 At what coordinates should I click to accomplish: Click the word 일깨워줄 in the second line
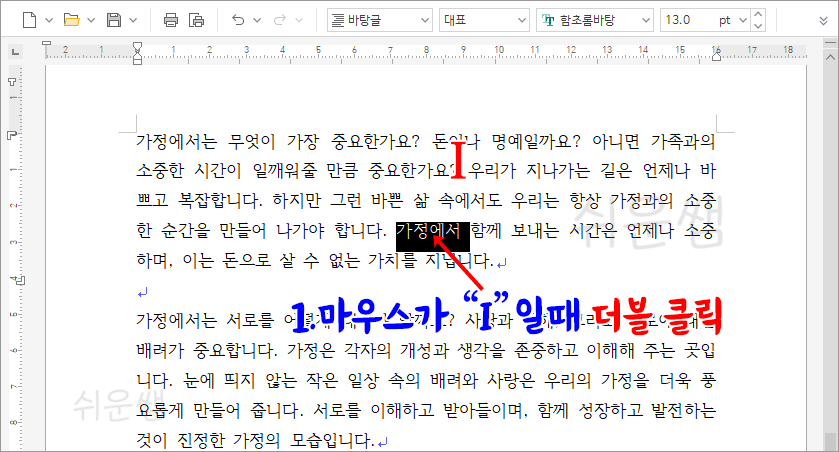[x=285, y=171]
